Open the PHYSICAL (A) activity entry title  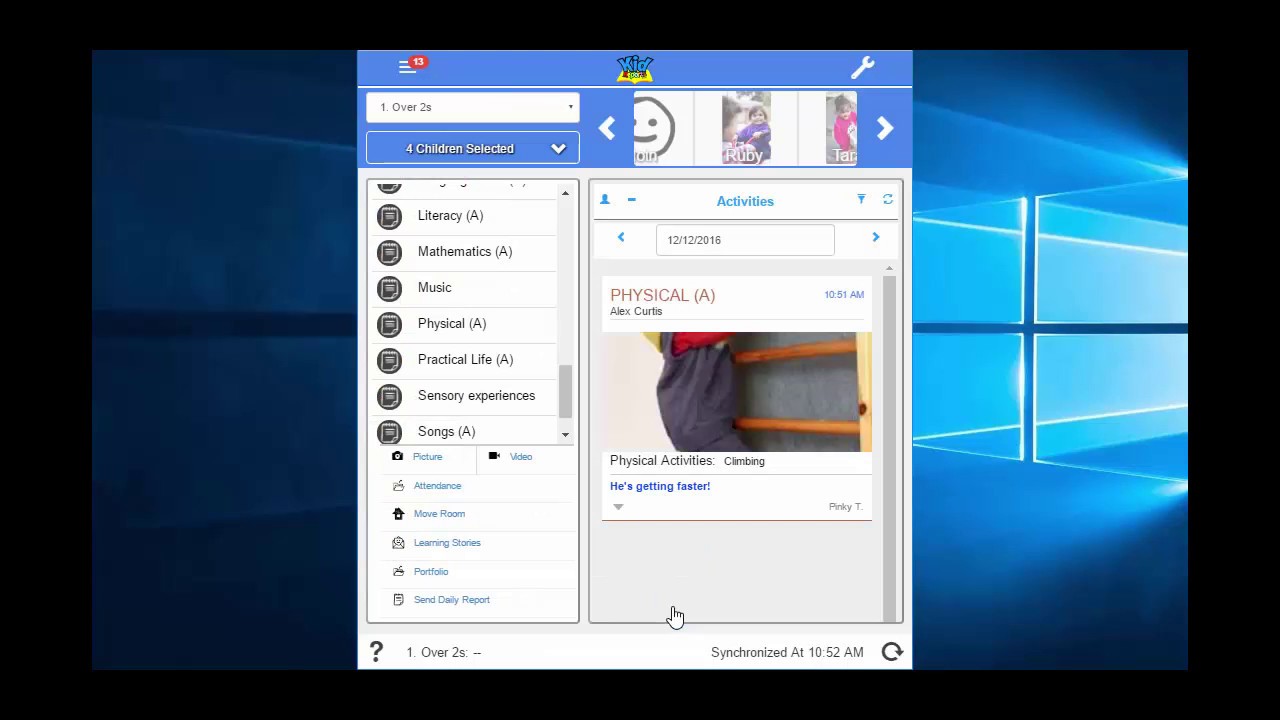[x=662, y=295]
